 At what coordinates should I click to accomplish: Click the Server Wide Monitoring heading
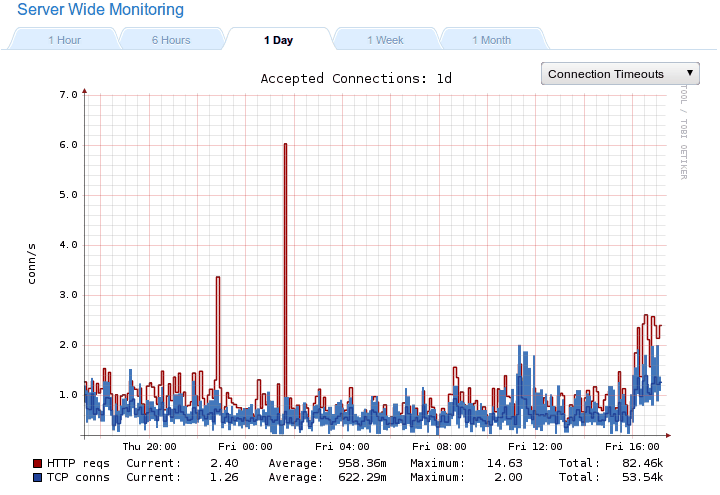[100, 10]
